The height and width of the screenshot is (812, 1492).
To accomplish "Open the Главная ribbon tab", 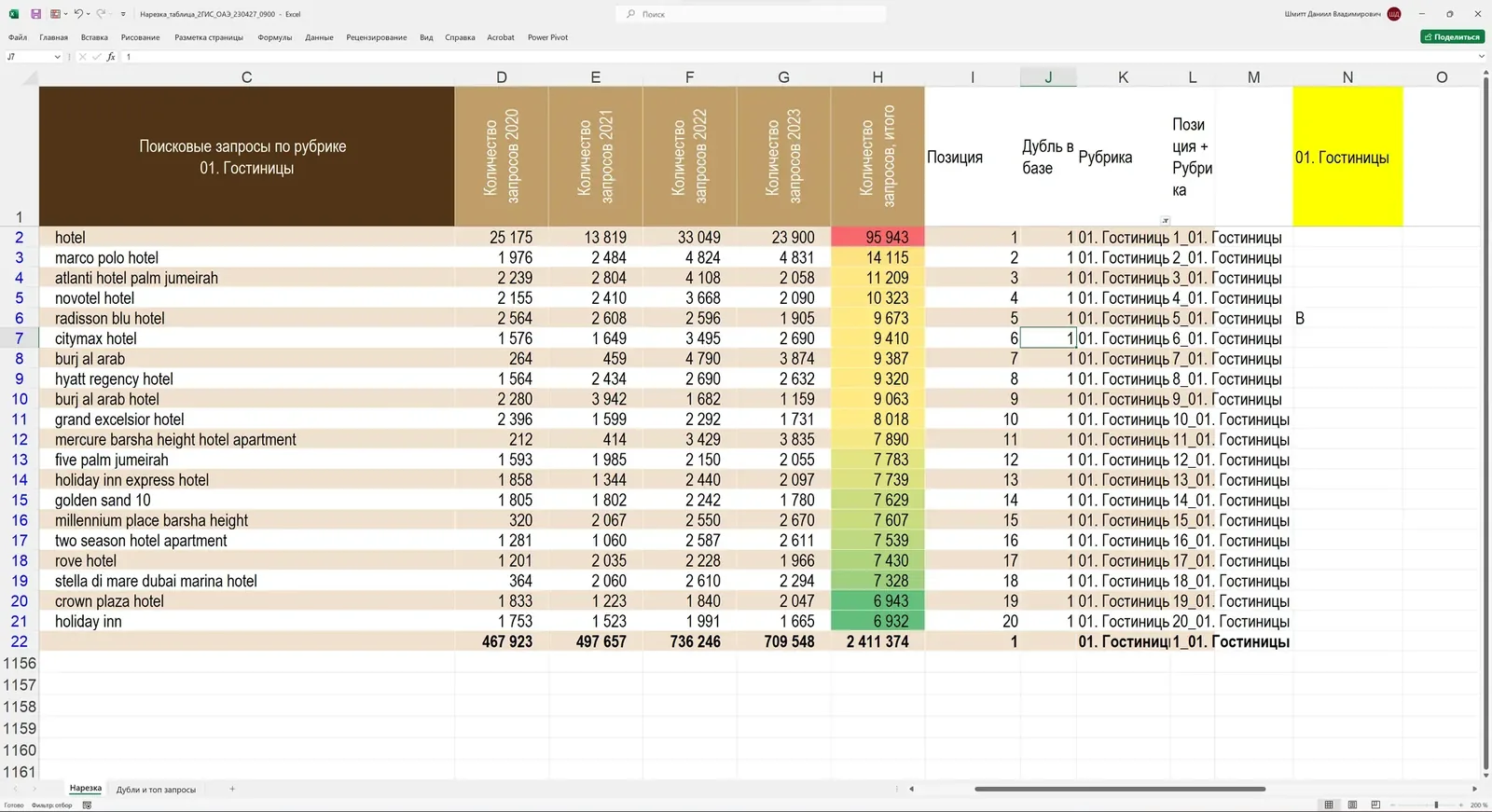I will click(54, 37).
